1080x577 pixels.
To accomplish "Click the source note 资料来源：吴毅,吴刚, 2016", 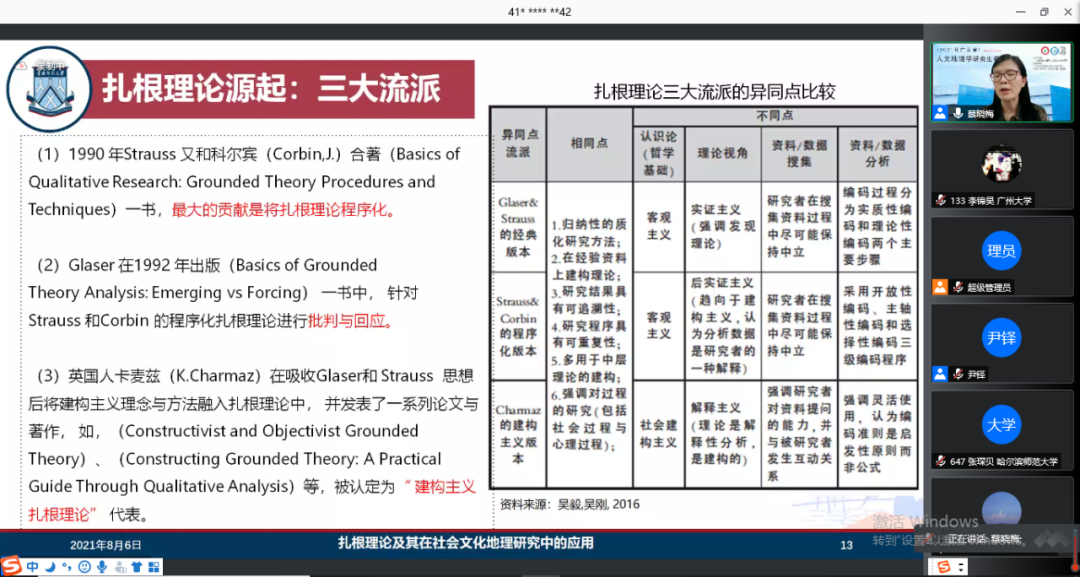I will click(x=570, y=504).
